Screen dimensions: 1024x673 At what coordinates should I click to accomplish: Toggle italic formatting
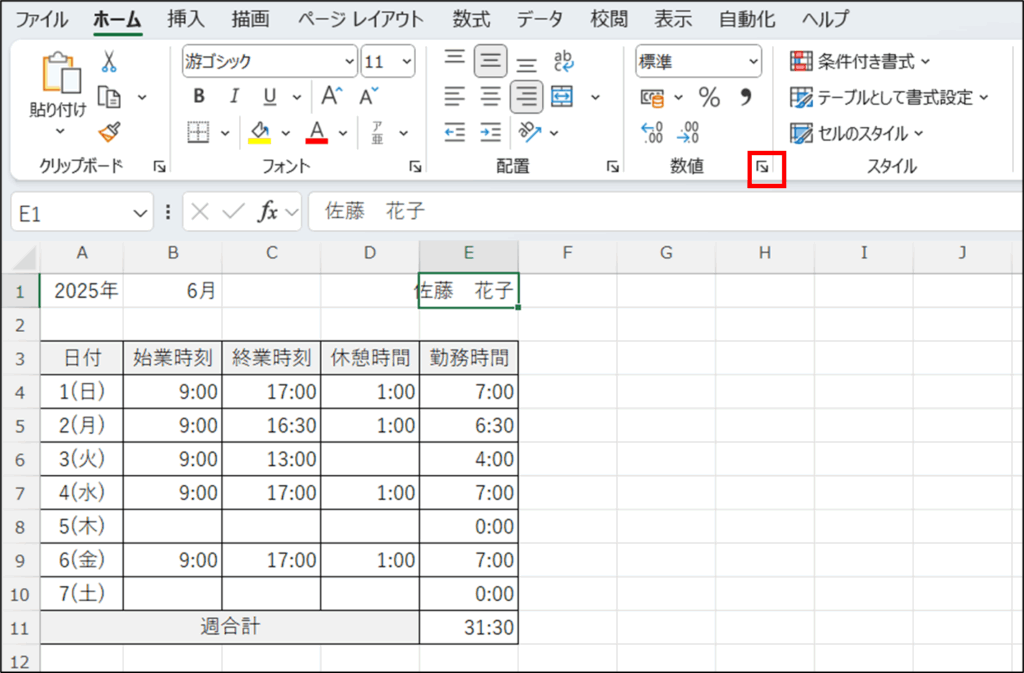coord(234,97)
